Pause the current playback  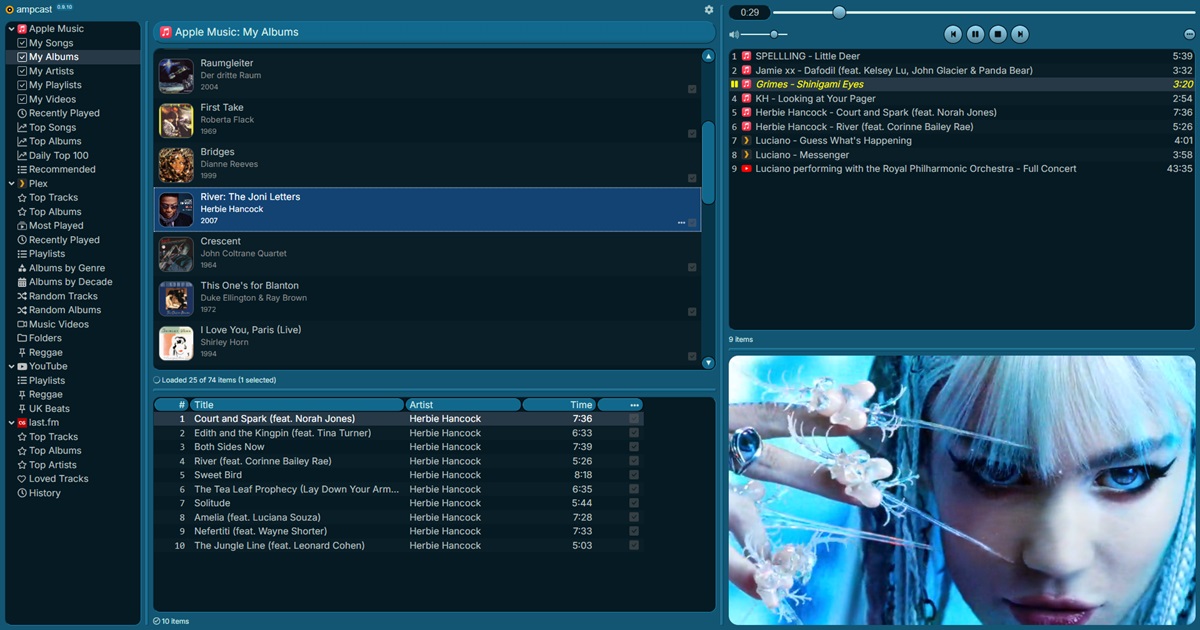[x=975, y=34]
